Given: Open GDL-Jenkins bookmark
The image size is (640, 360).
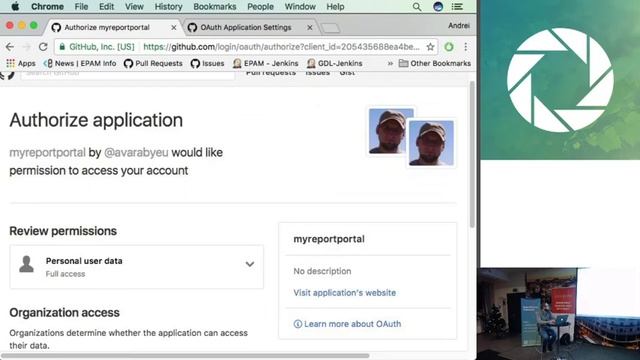Looking at the screenshot, I should click(x=335, y=63).
